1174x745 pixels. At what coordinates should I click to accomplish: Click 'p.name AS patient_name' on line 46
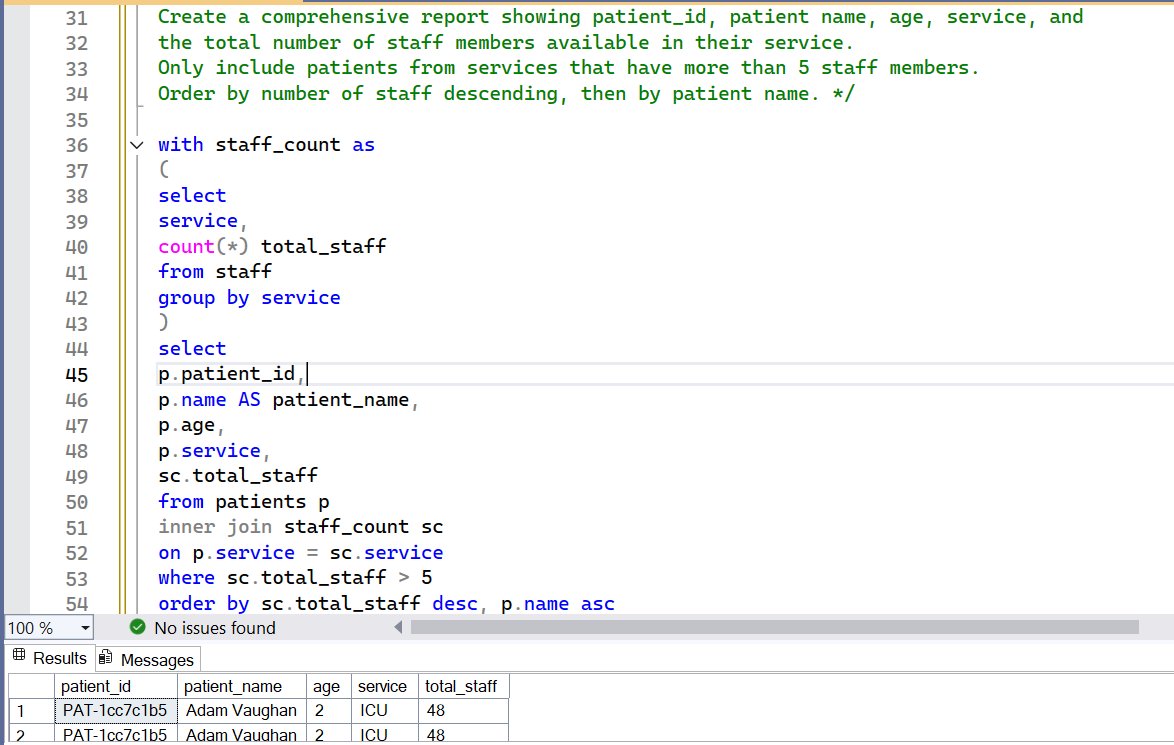point(284,400)
